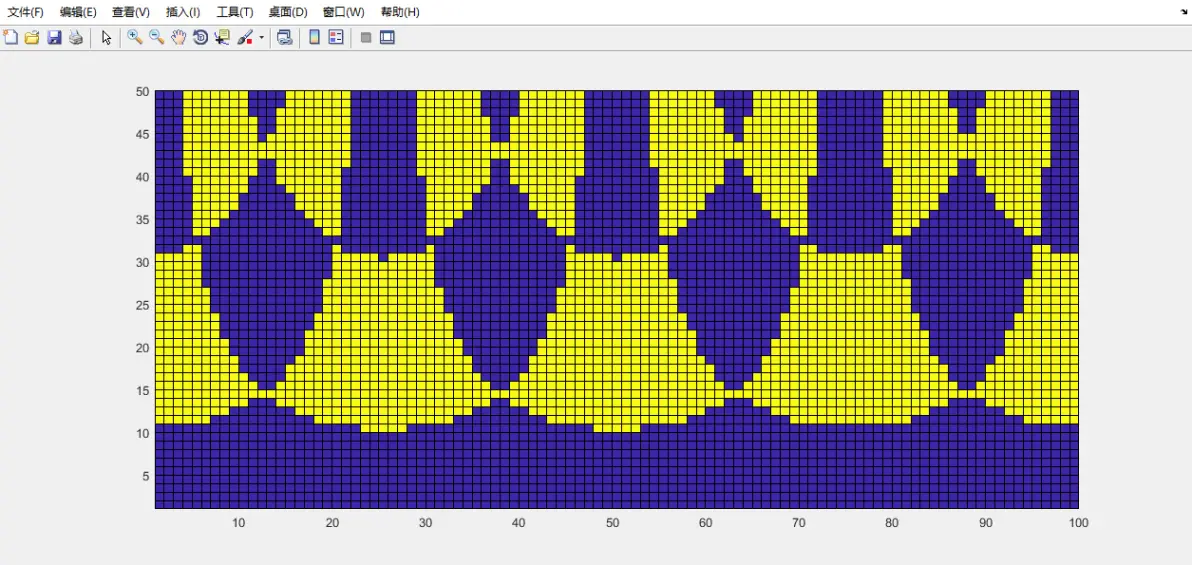Activate the Brush data tool
The height and width of the screenshot is (565, 1192).
[246, 37]
